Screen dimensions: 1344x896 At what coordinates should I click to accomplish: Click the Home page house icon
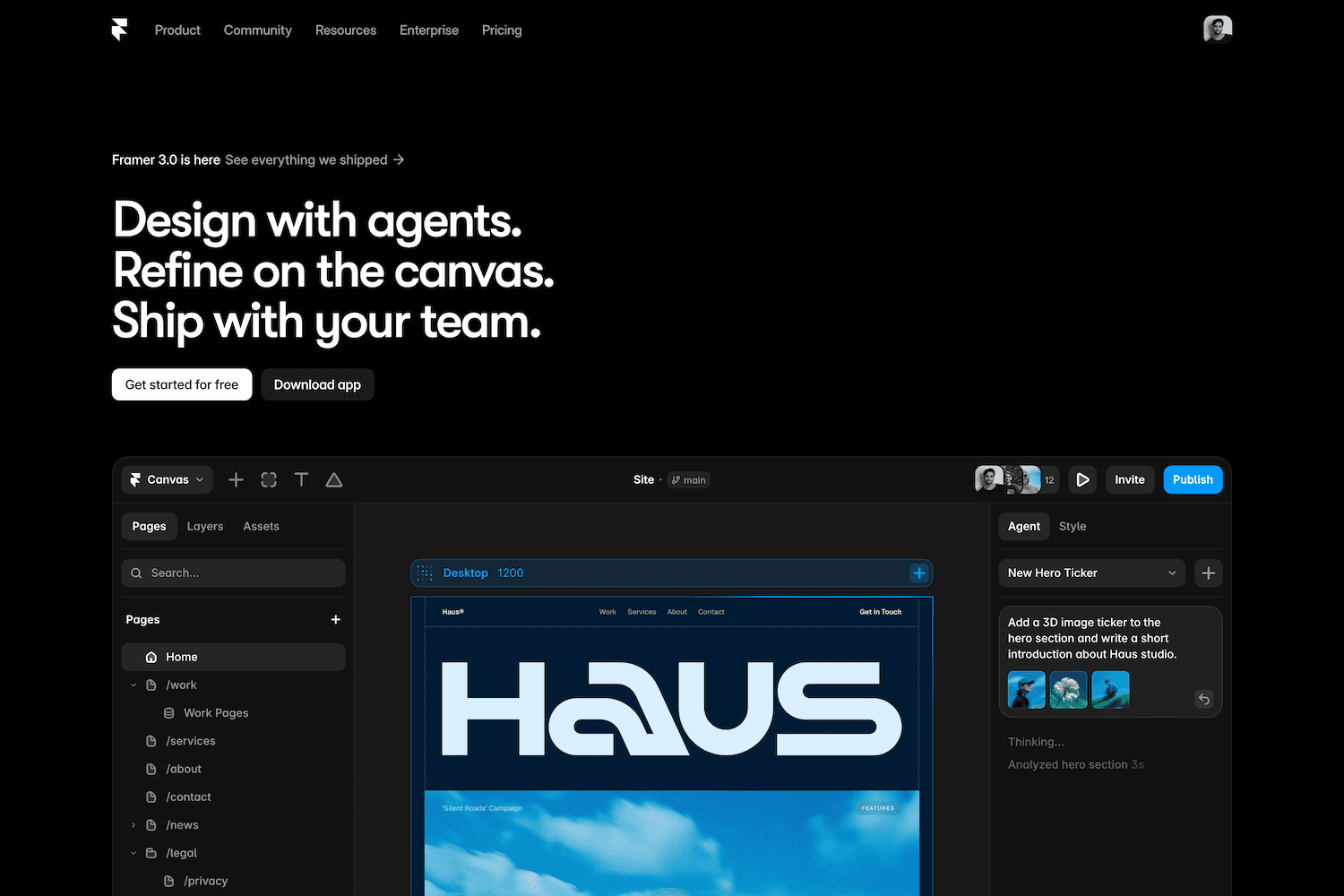pyautogui.click(x=151, y=657)
